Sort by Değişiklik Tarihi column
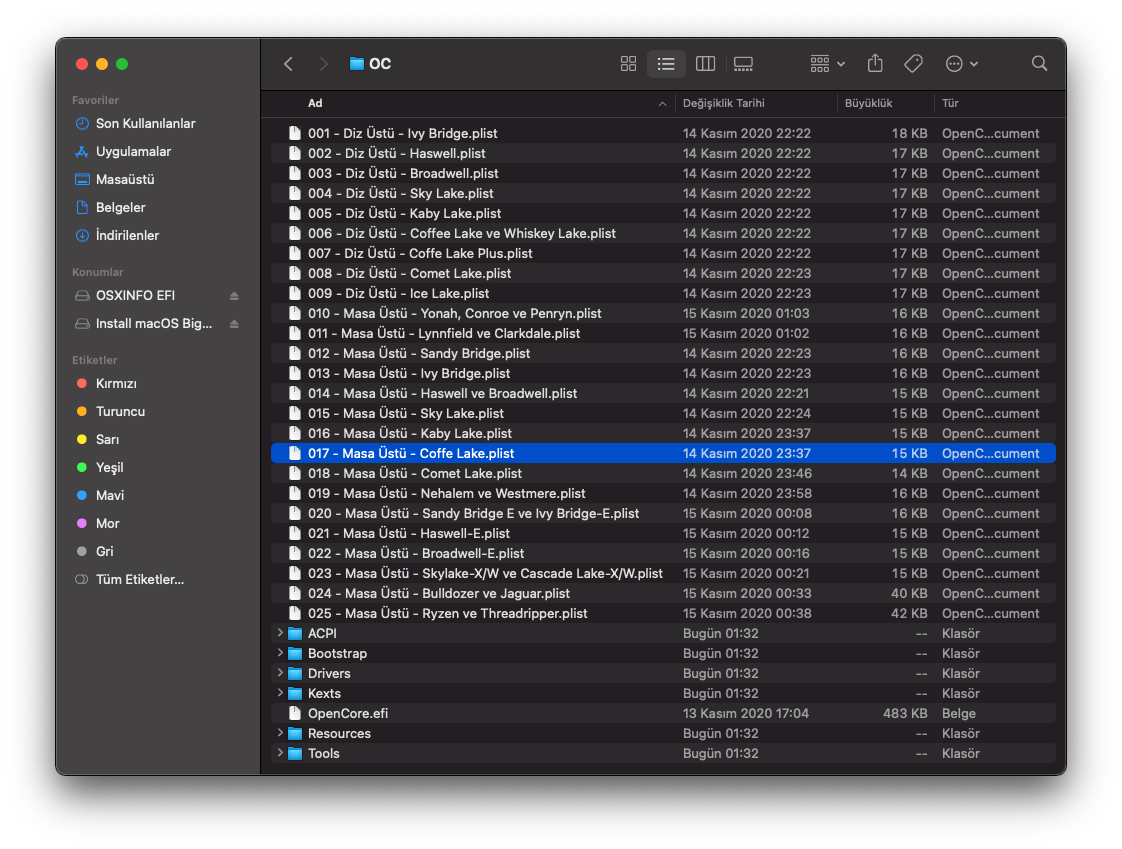Screen dimensions: 1122x849 pos(724,103)
